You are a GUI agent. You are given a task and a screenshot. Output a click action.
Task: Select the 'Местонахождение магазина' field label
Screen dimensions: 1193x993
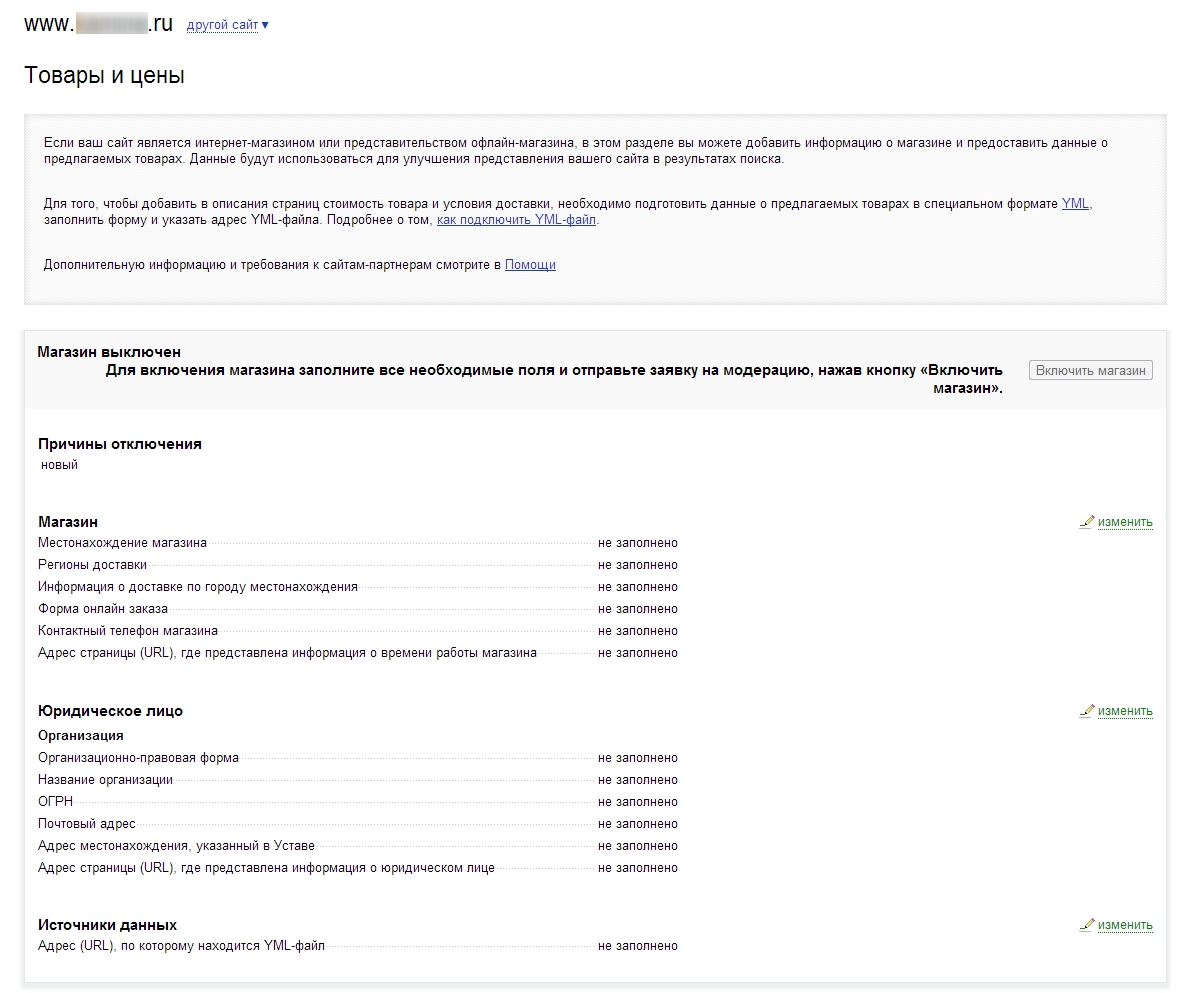click(123, 543)
